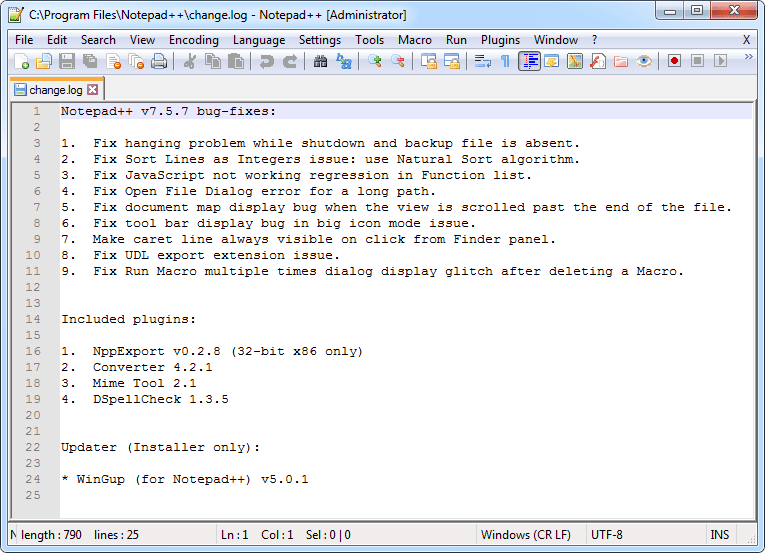Open the Language menu
The height and width of the screenshot is (553, 765).
coord(259,40)
